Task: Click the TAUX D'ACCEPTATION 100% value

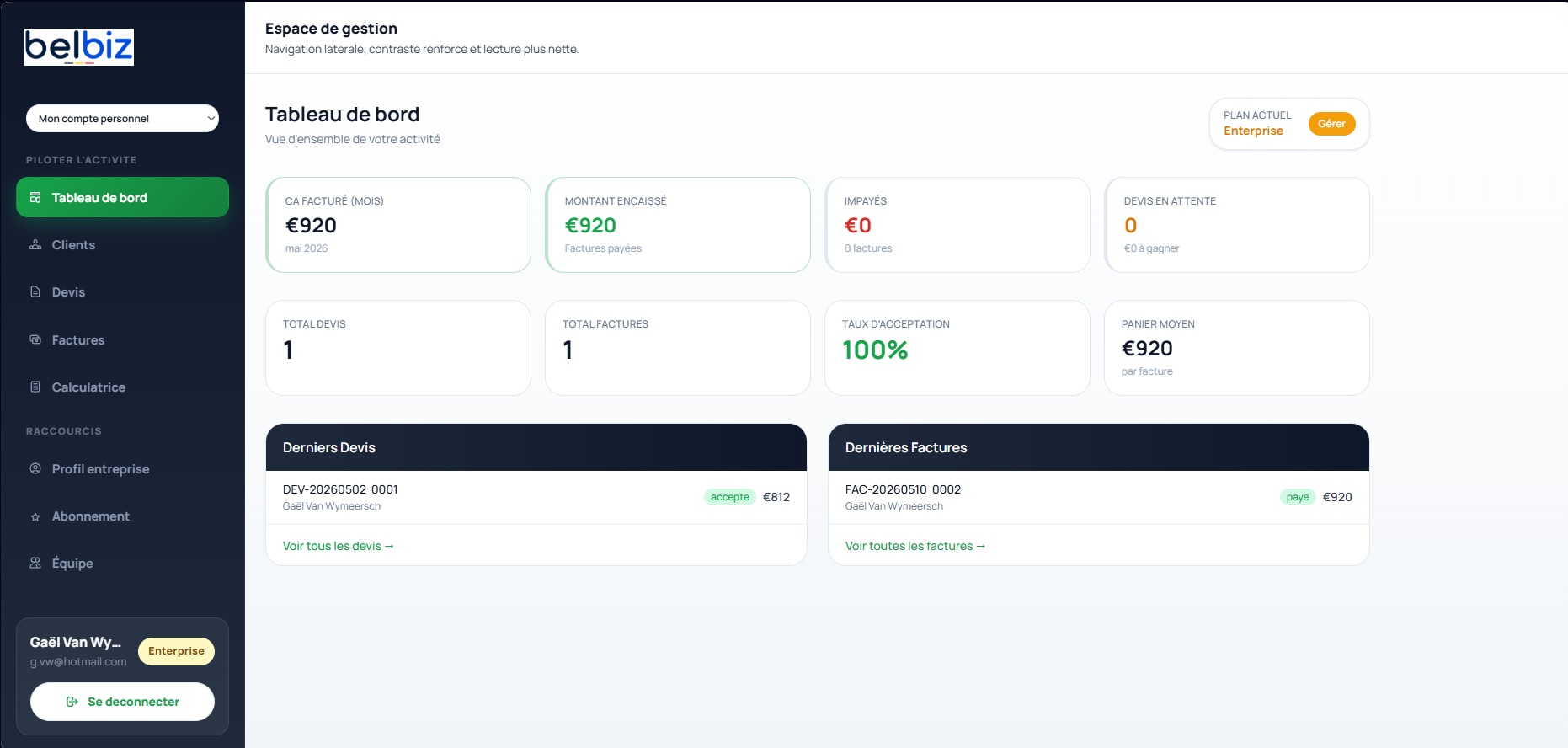Action: [875, 350]
